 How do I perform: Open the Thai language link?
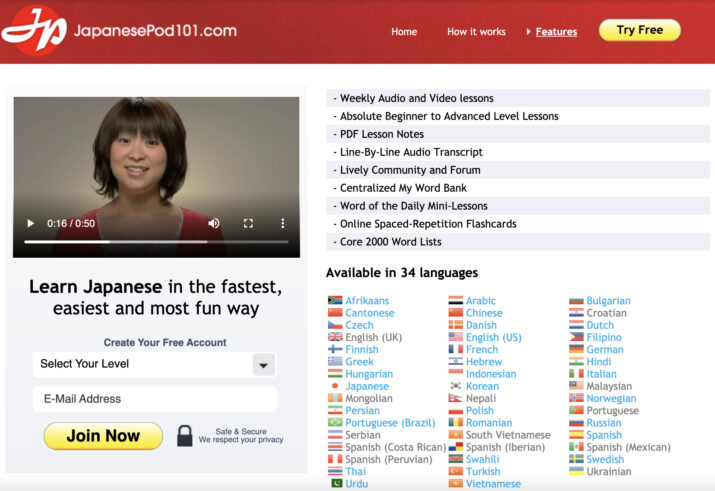[356, 472]
